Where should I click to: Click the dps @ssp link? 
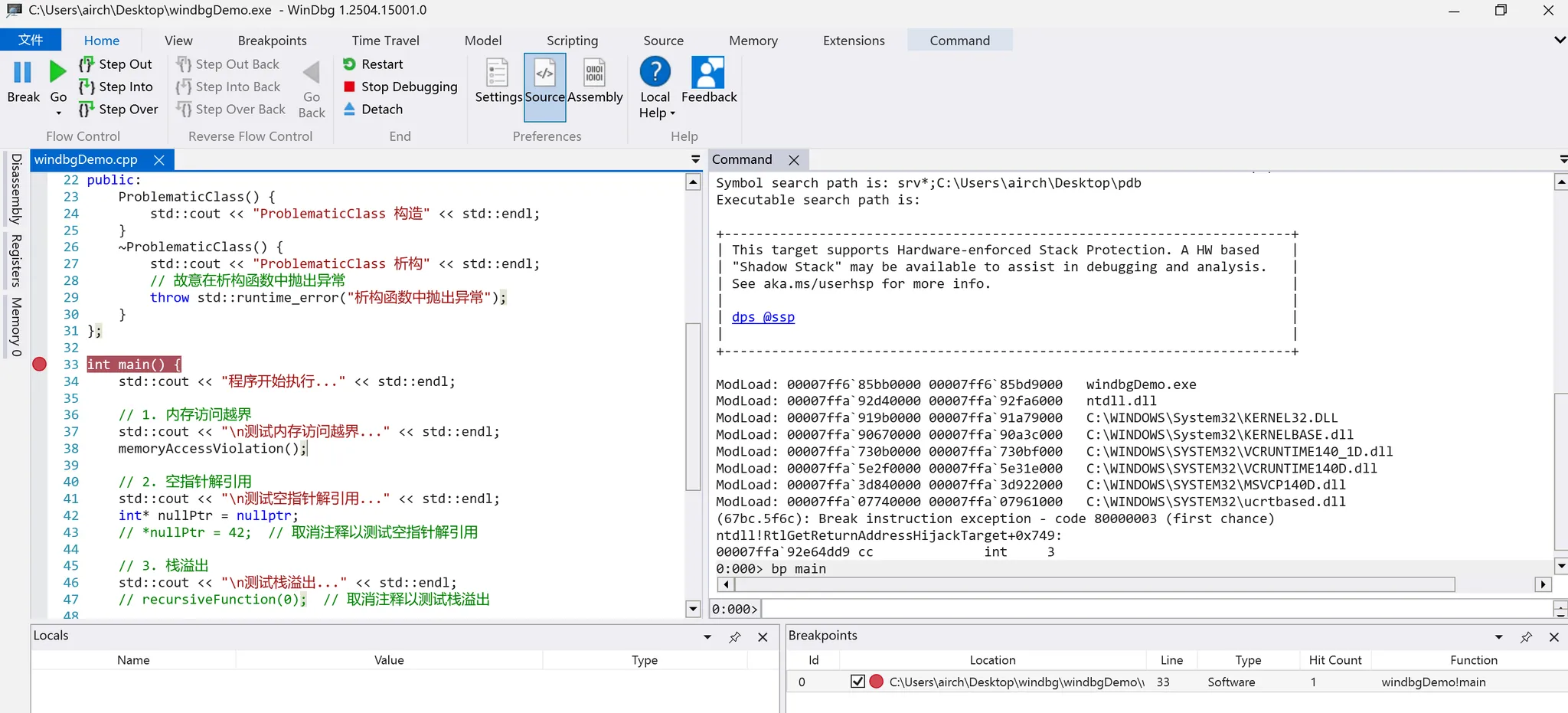click(x=763, y=317)
